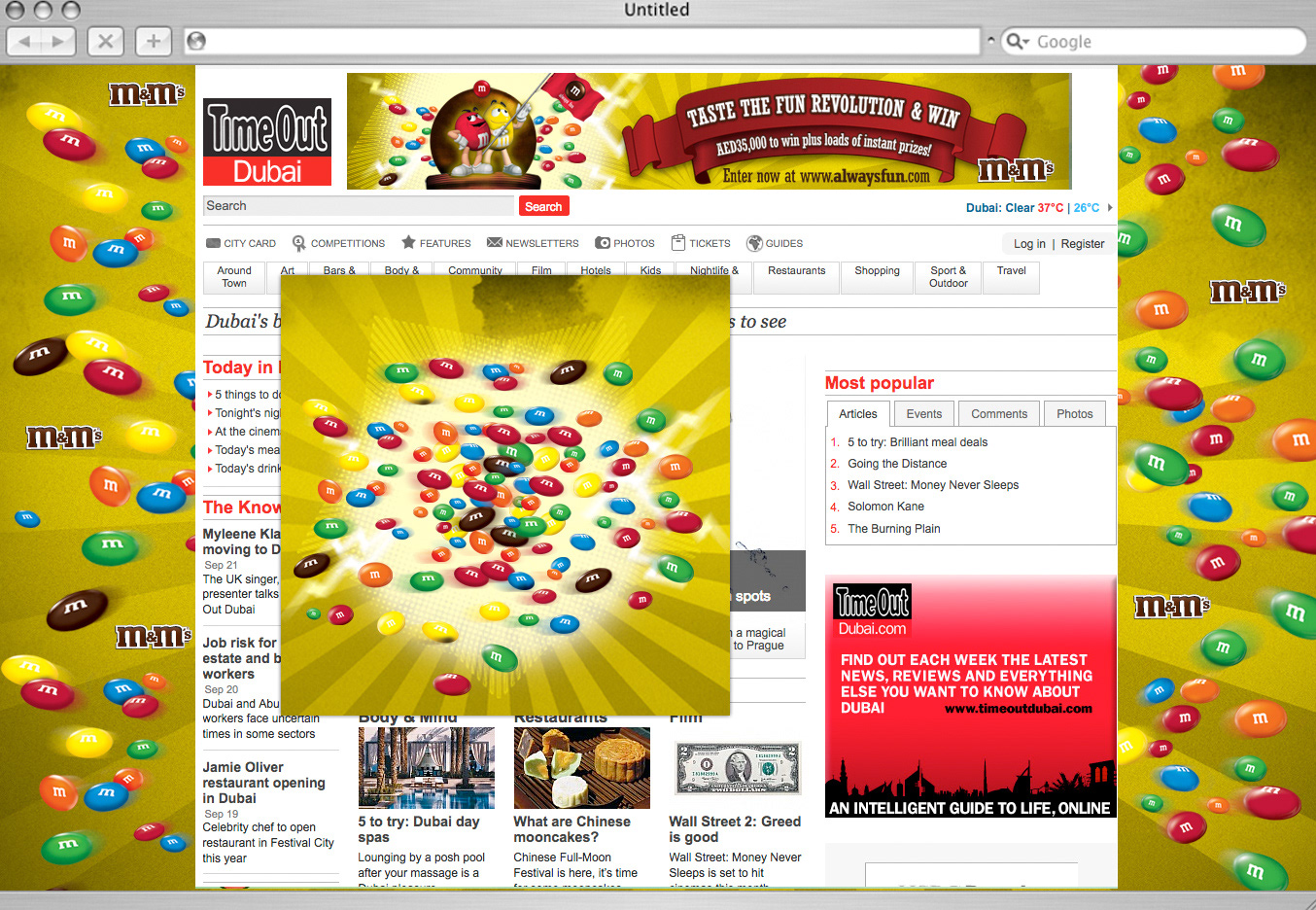The image size is (1316, 910).
Task: Open 'Wall Street 2: Greed is good' headline
Action: (x=735, y=829)
